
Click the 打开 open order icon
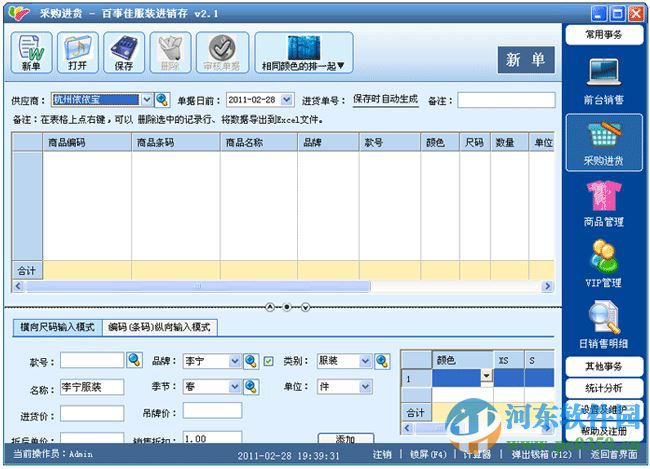(x=78, y=53)
